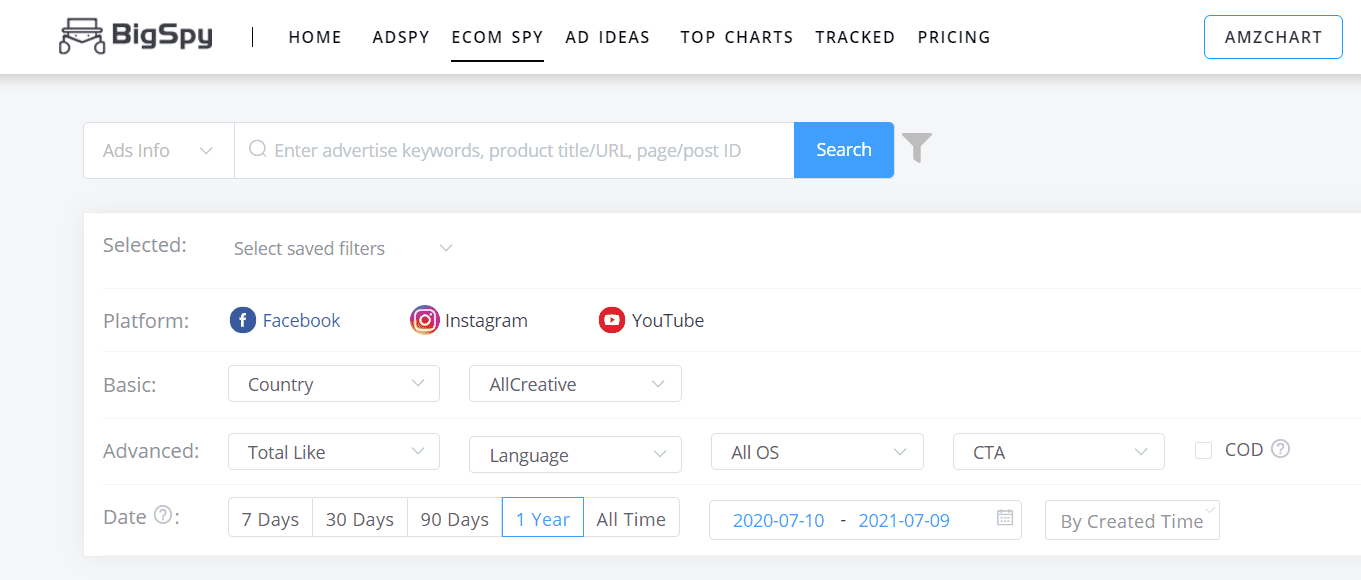Select the 30 Days date range
This screenshot has width=1361, height=580.
coord(360,518)
